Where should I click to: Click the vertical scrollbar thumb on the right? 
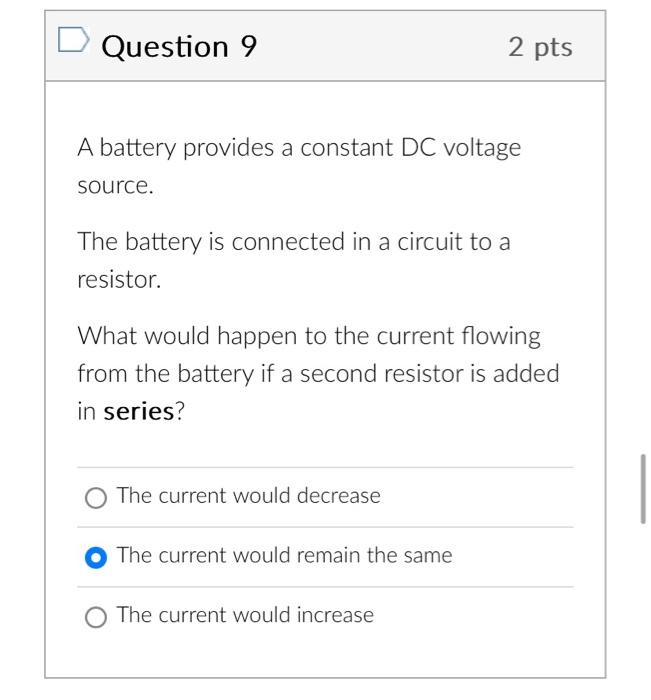tap(643, 489)
